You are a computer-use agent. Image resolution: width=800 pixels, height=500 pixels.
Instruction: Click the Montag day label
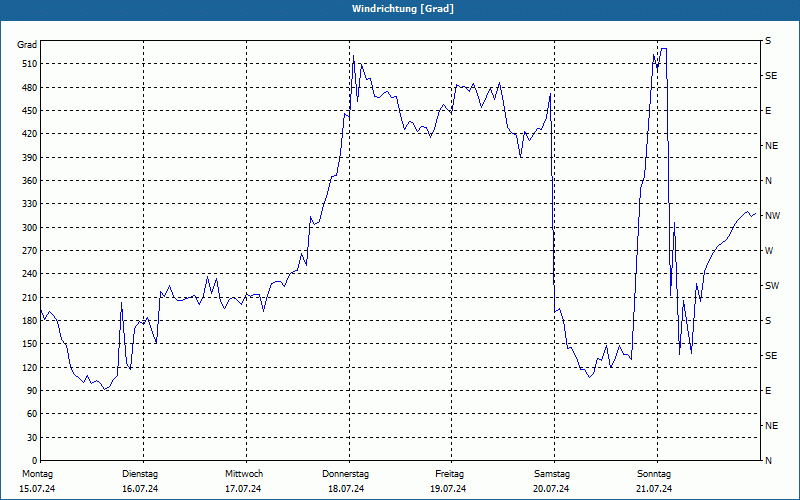tap(37, 474)
